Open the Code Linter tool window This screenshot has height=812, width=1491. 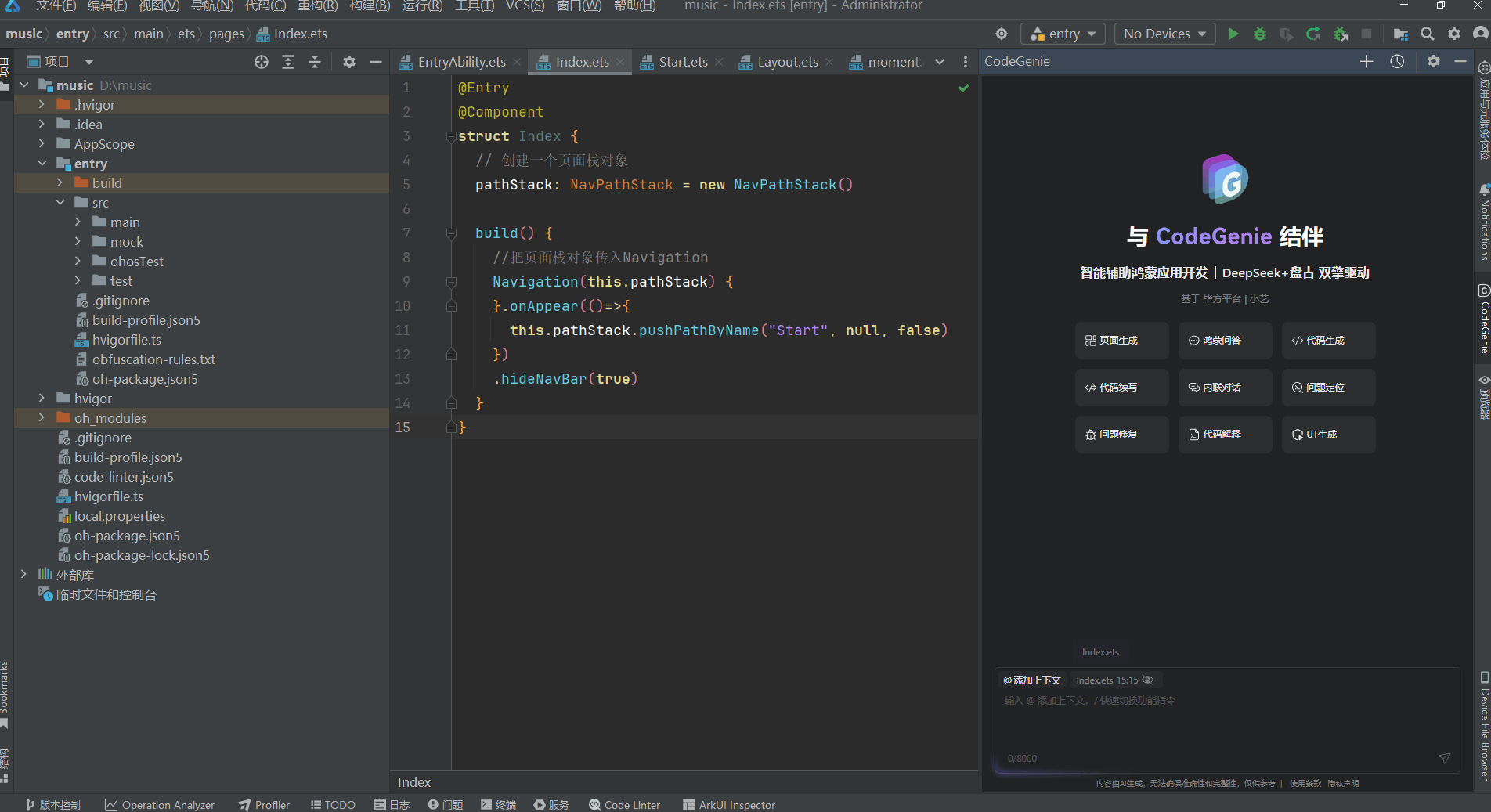[625, 804]
